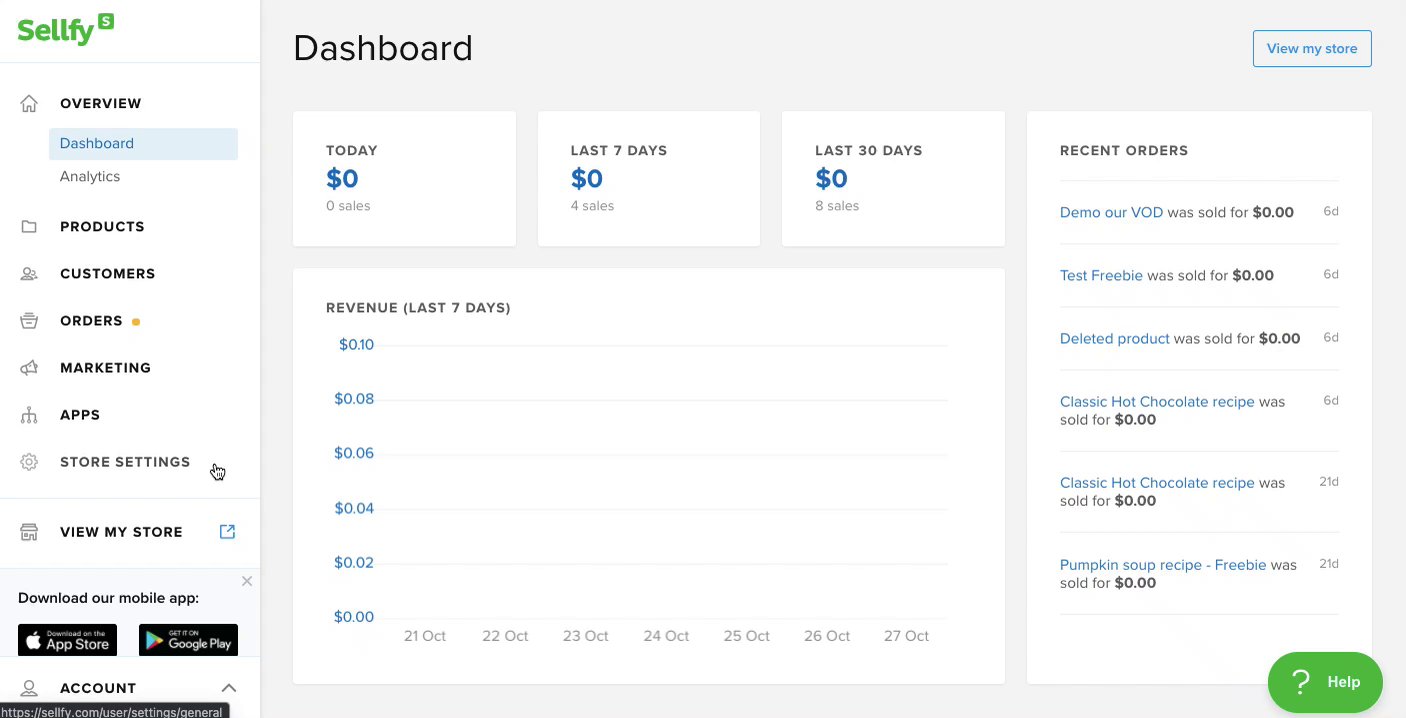Tap the App Store download badge
This screenshot has height=718, width=1406.
click(68, 641)
